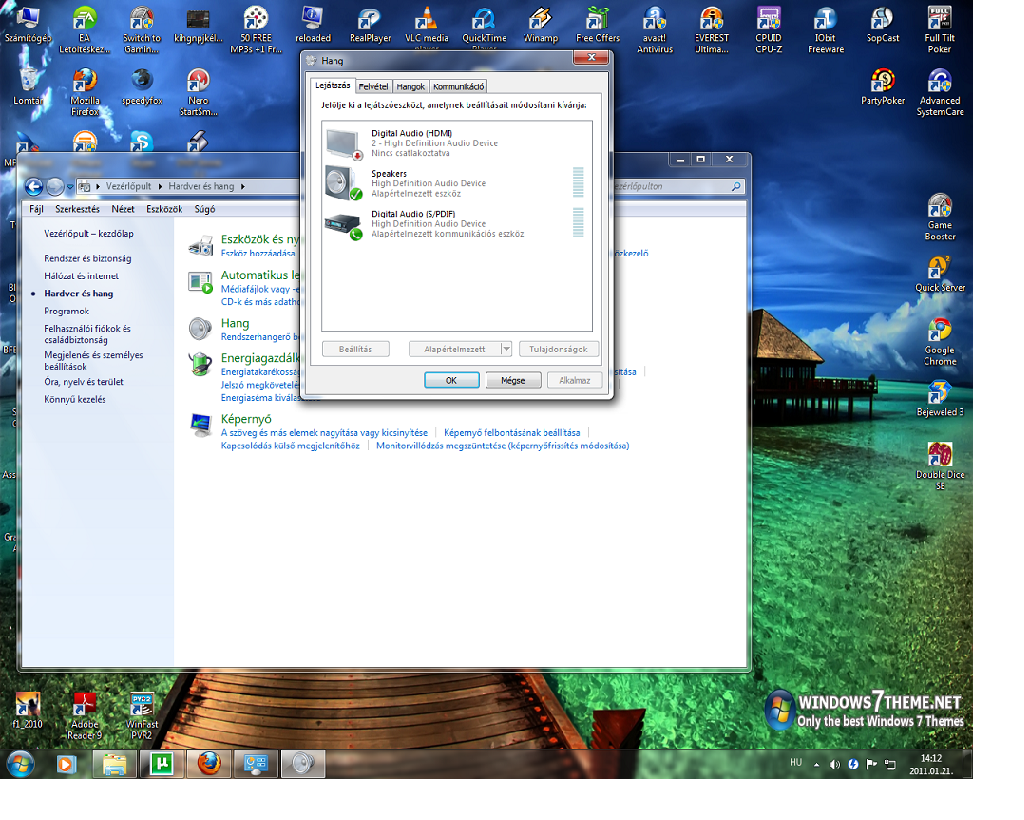The image size is (1024, 820).
Task: Click the Hang category heading link
Action: (x=234, y=323)
